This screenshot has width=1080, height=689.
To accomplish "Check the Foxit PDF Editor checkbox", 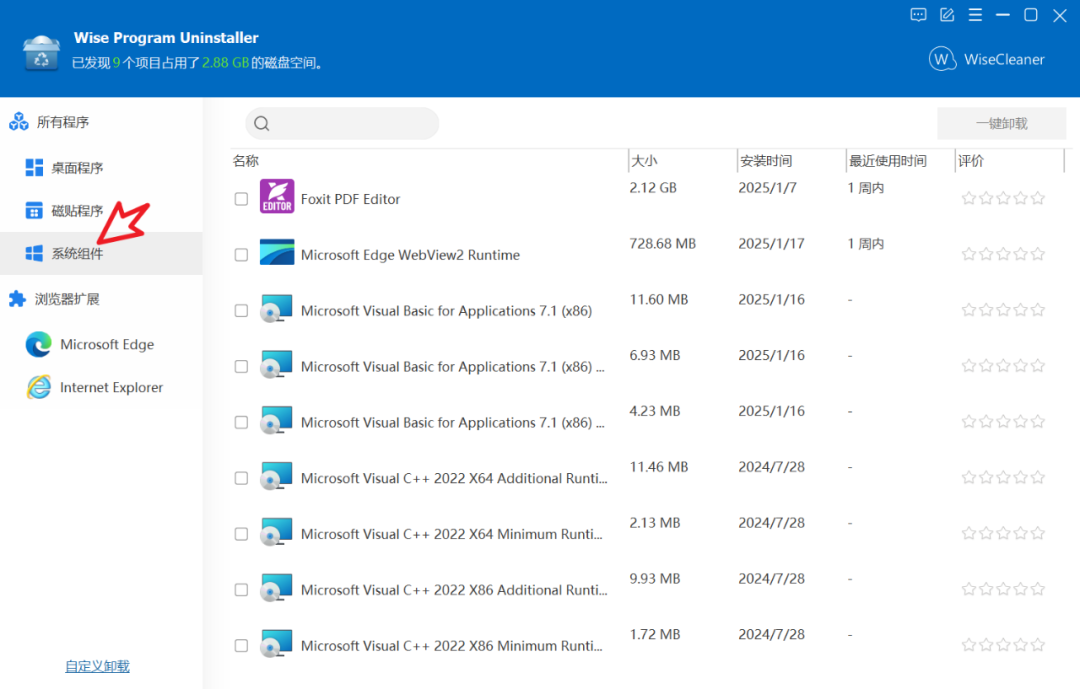I will pyautogui.click(x=241, y=199).
